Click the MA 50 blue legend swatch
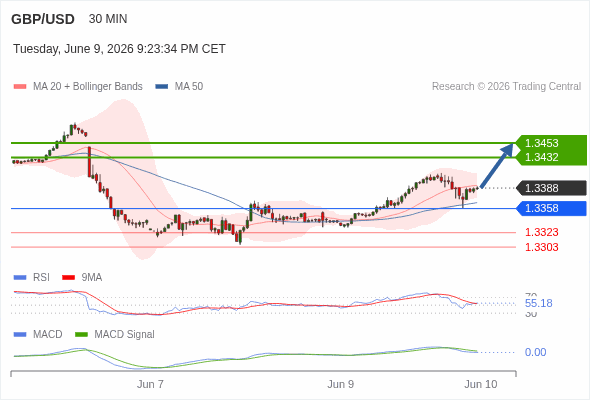This screenshot has height=400, width=590. point(162,87)
